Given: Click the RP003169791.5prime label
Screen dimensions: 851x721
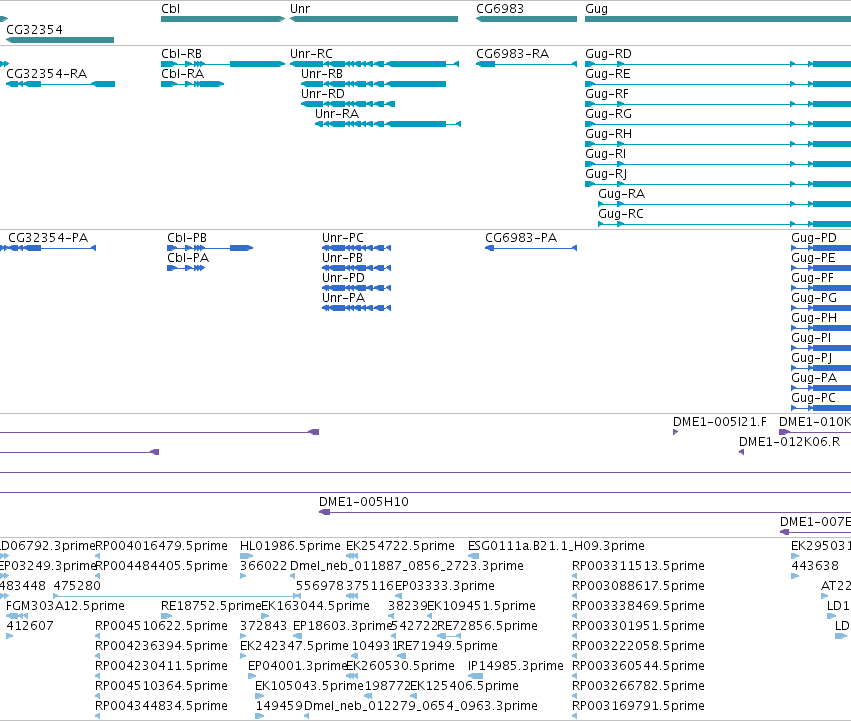Looking at the screenshot, I should [638, 706].
